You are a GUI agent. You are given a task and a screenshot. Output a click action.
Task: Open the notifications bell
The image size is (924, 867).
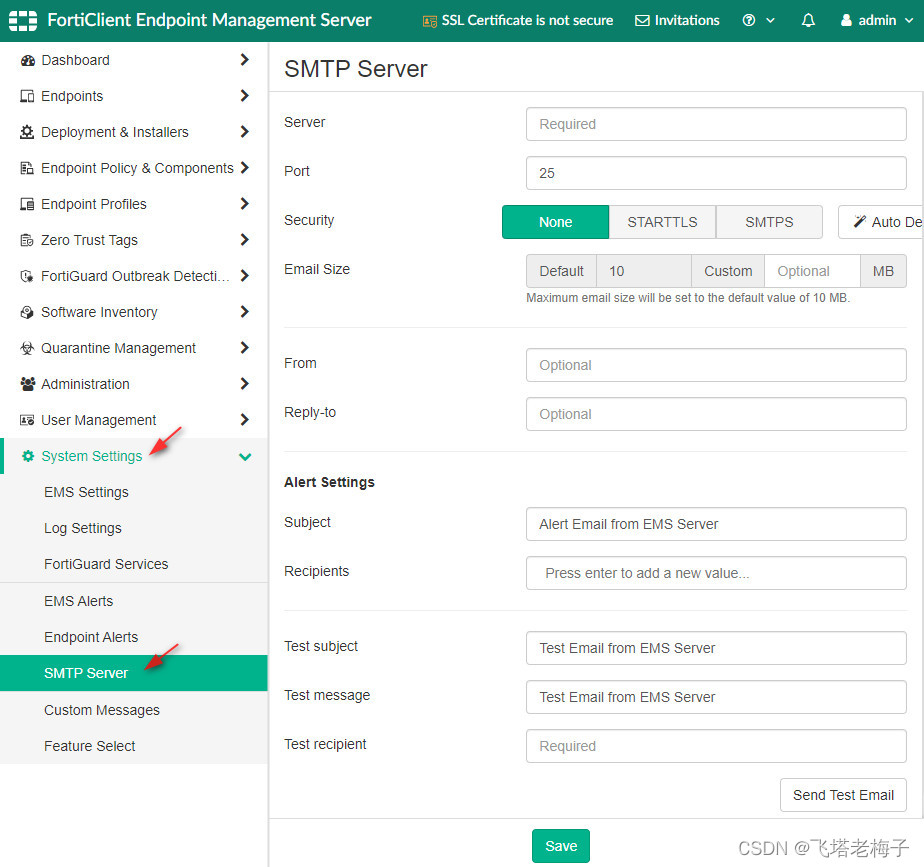click(x=808, y=21)
